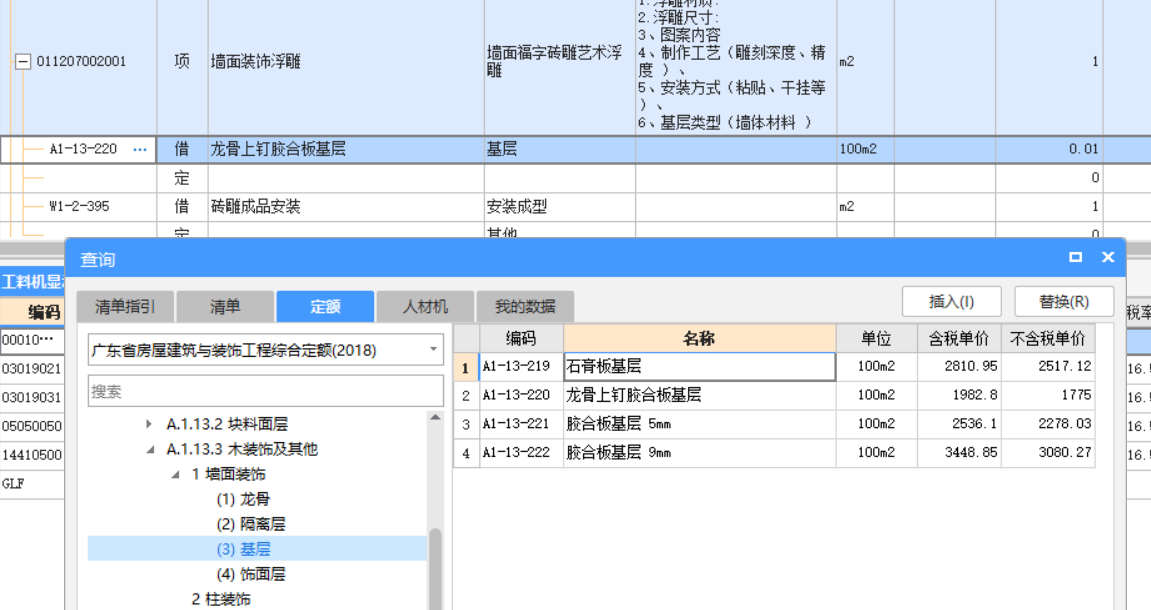Select the W1-2-395 row code
Viewport: 1151px width, 610px height.
pos(79,207)
